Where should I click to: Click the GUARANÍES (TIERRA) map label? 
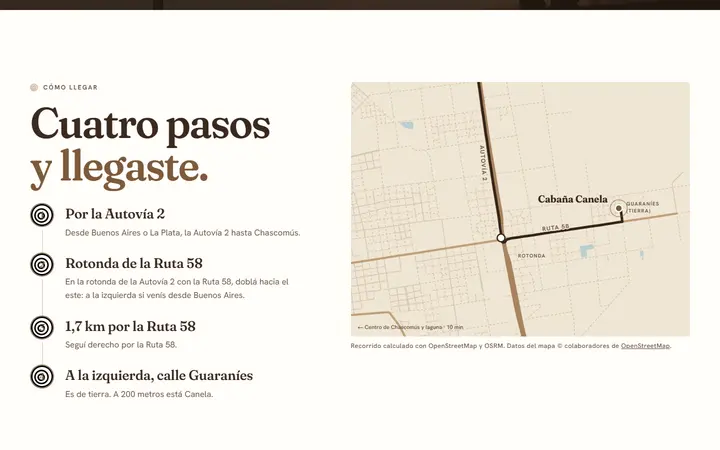pos(642,207)
